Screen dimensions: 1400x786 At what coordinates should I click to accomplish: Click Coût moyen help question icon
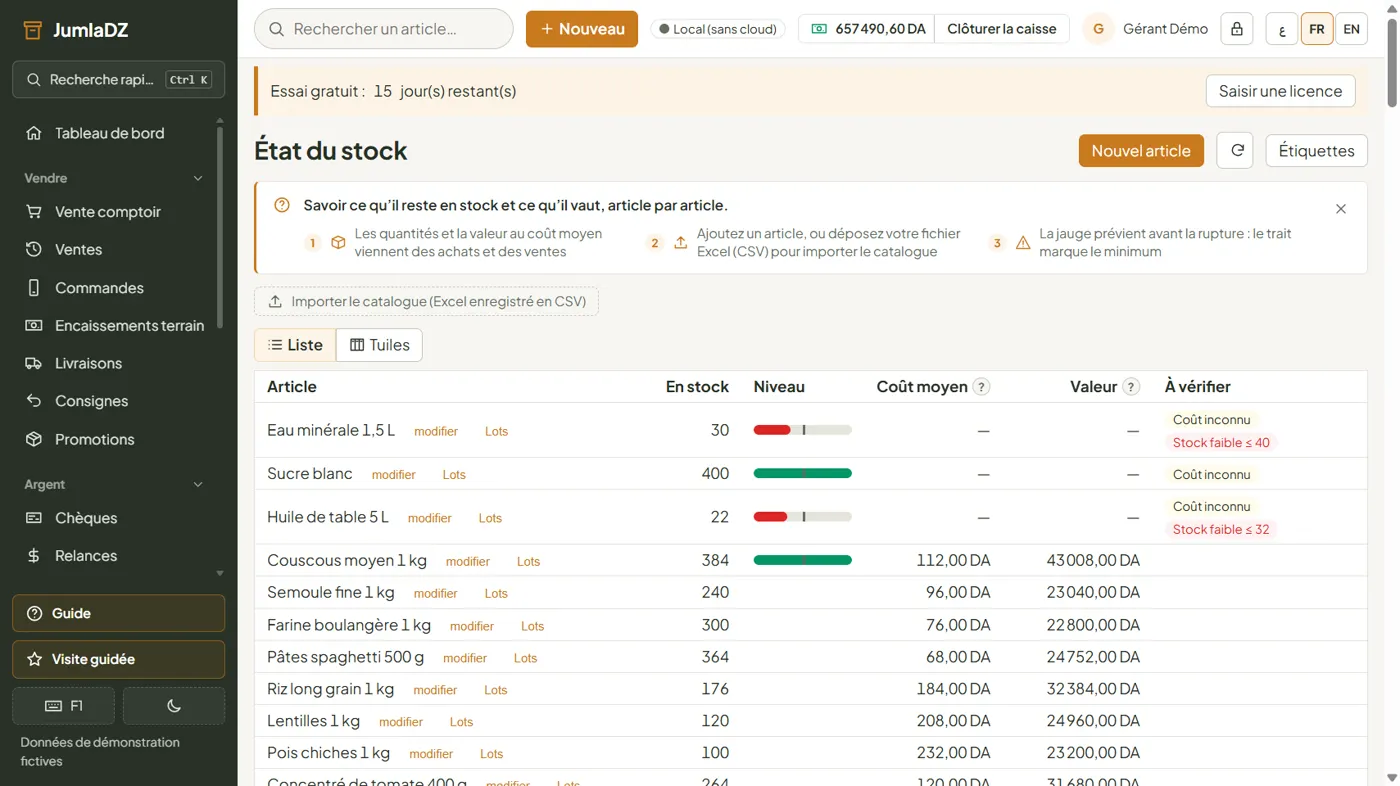click(x=982, y=387)
